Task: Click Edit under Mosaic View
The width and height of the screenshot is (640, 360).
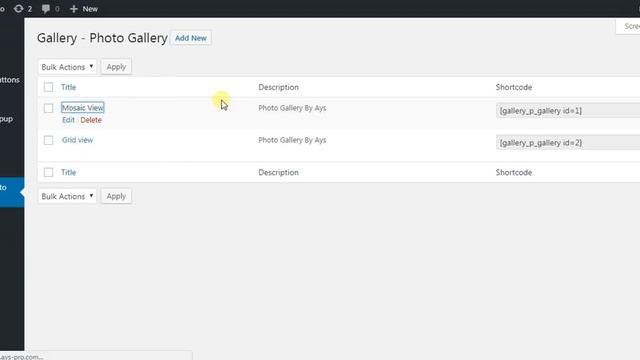Action: pos(68,120)
